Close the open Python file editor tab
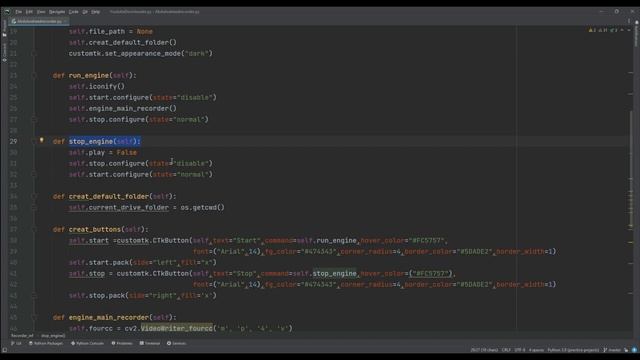The height and width of the screenshot is (360, 640). coord(65,21)
